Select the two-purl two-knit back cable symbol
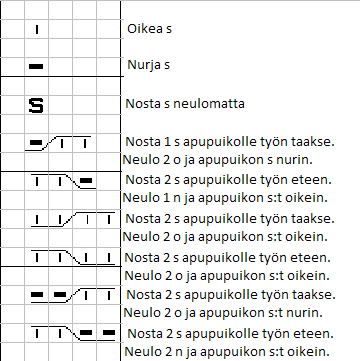 coord(73,295)
